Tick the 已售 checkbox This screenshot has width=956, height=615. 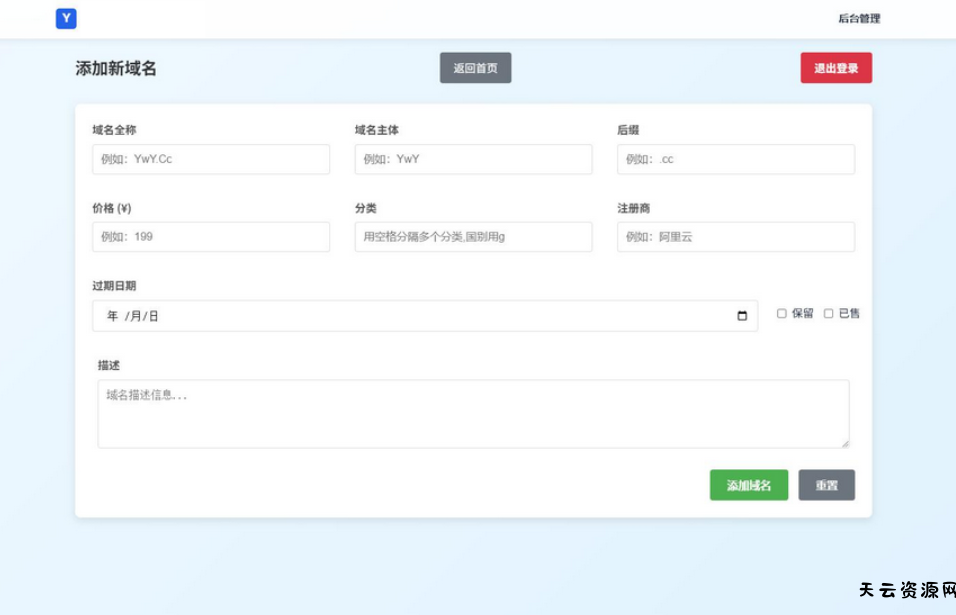point(828,314)
